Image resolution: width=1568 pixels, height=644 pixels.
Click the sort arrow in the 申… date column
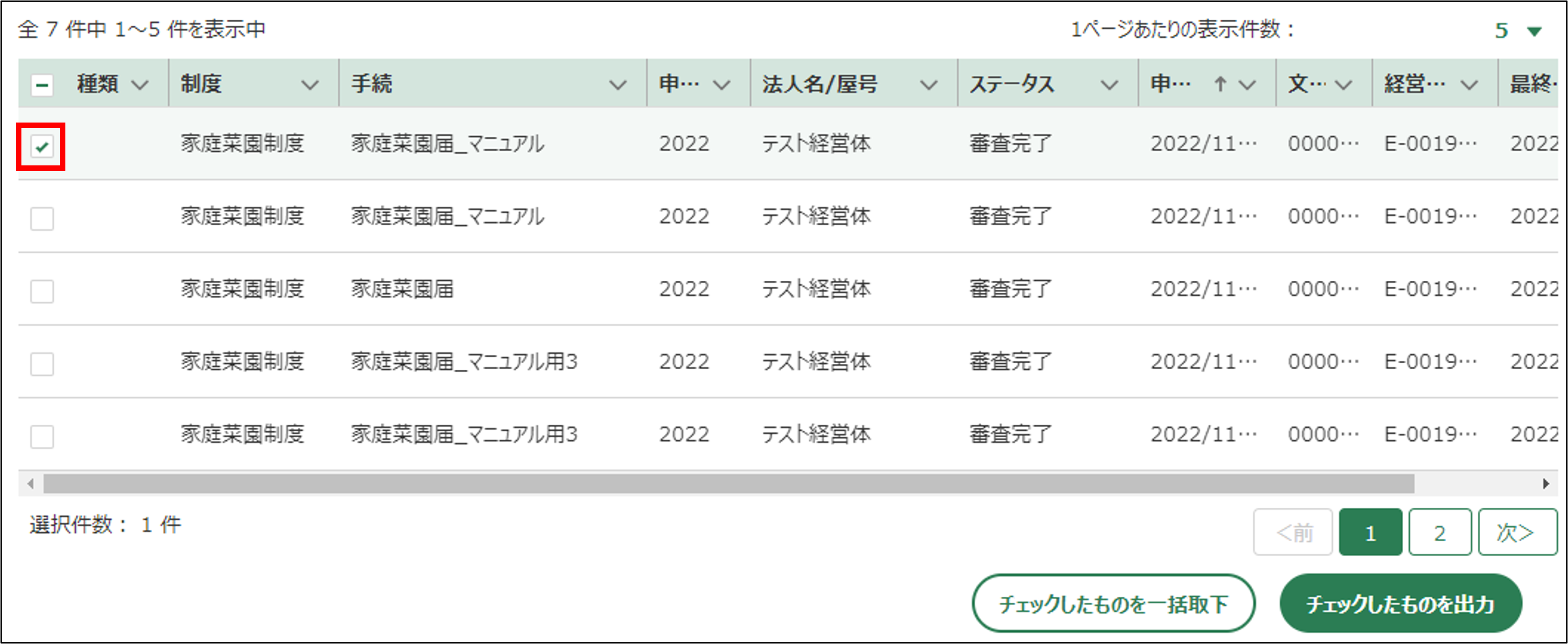1220,84
